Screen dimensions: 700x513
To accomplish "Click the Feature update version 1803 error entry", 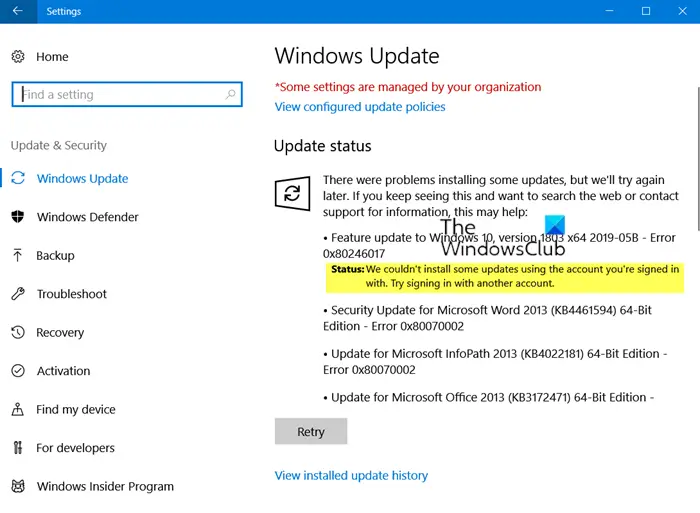I will pos(499,246).
